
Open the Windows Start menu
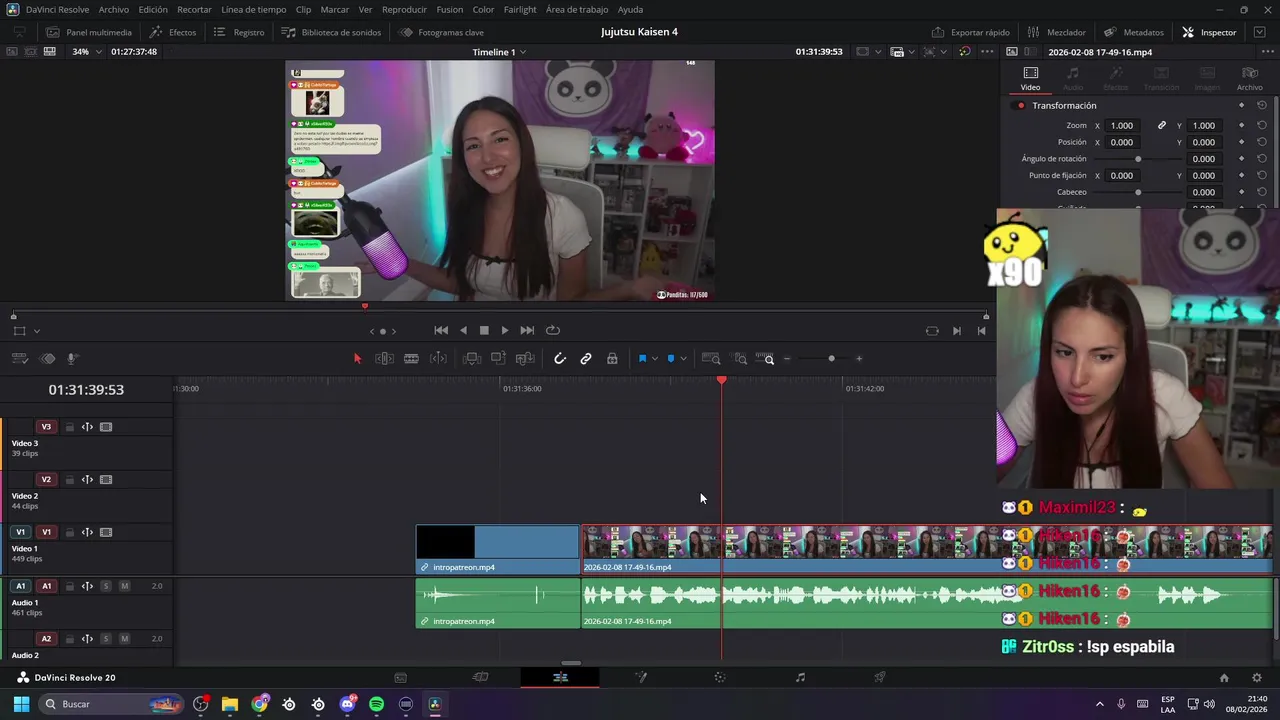21,704
